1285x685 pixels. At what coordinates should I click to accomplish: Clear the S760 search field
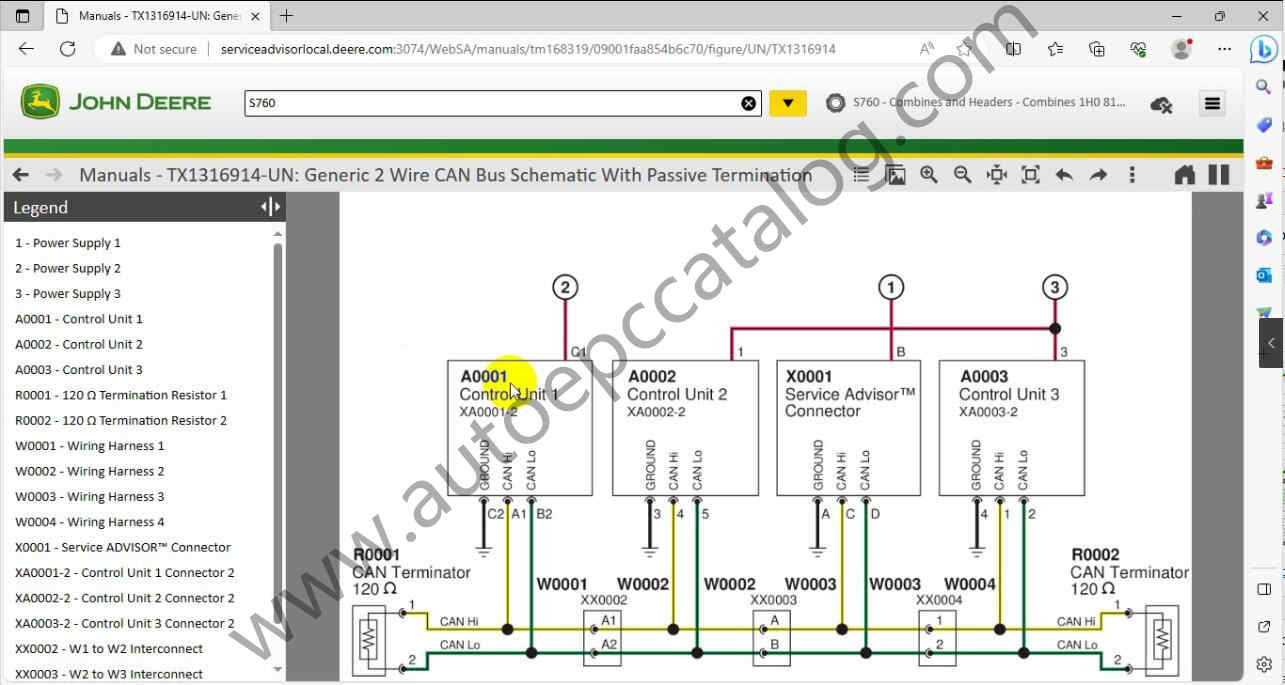749,103
